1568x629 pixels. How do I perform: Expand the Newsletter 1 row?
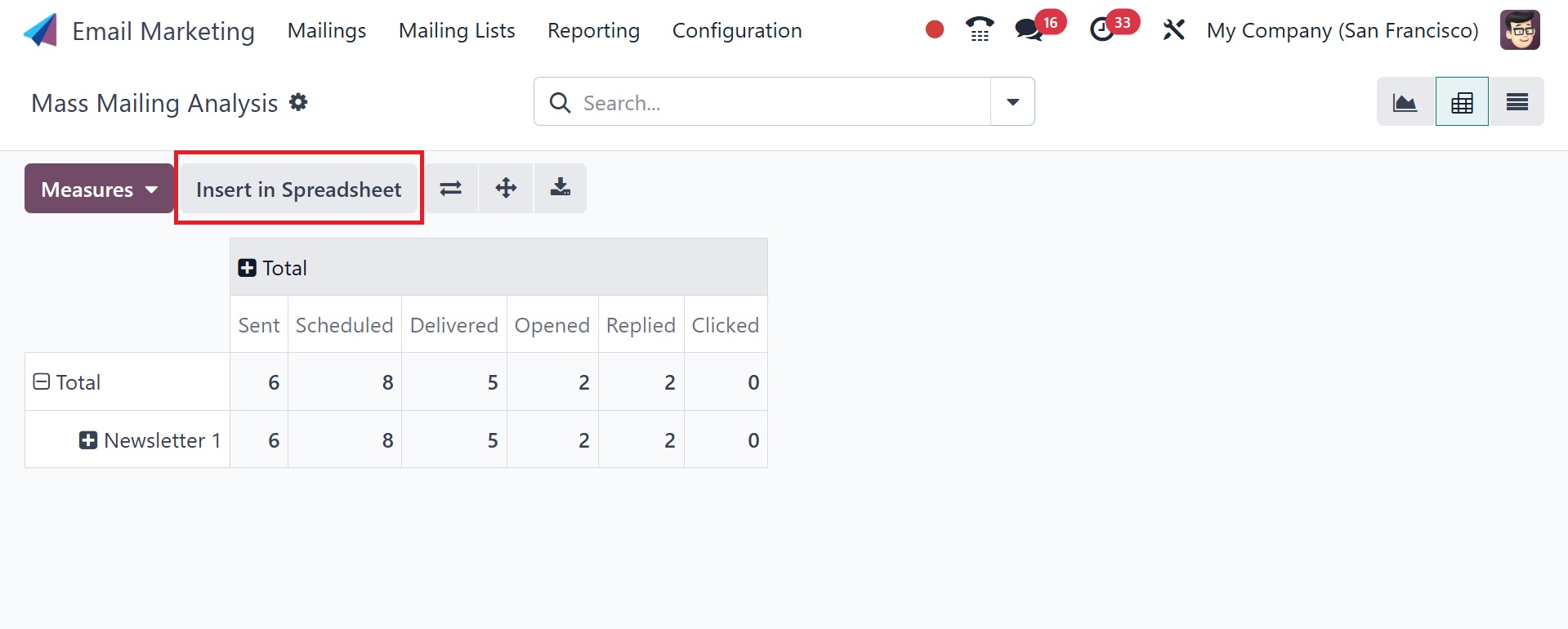click(x=88, y=440)
